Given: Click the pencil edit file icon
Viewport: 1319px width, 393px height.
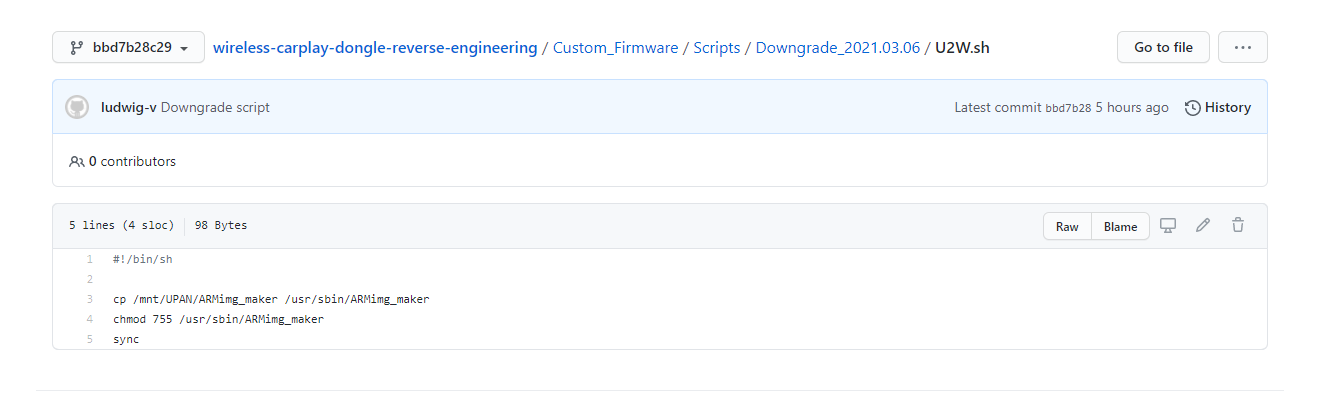Looking at the screenshot, I should tap(1203, 225).
